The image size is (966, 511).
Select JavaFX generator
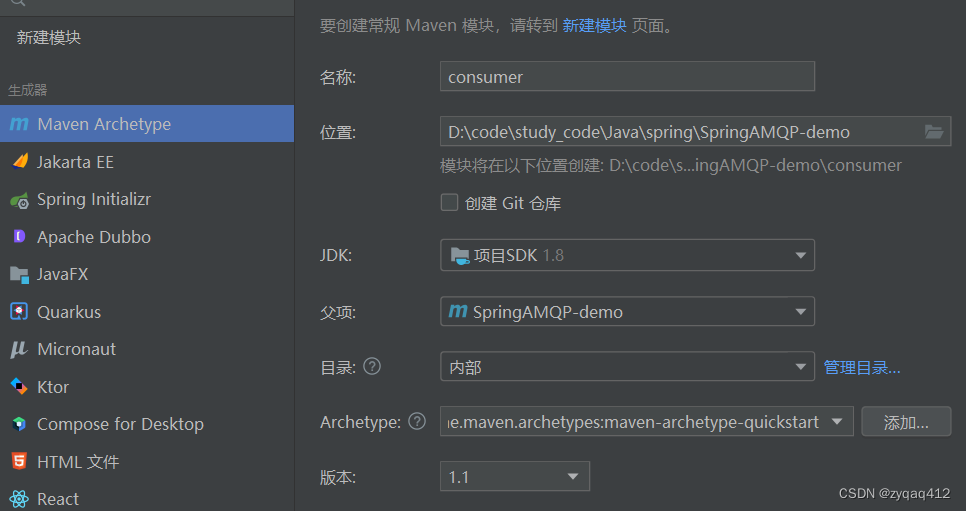coord(147,274)
